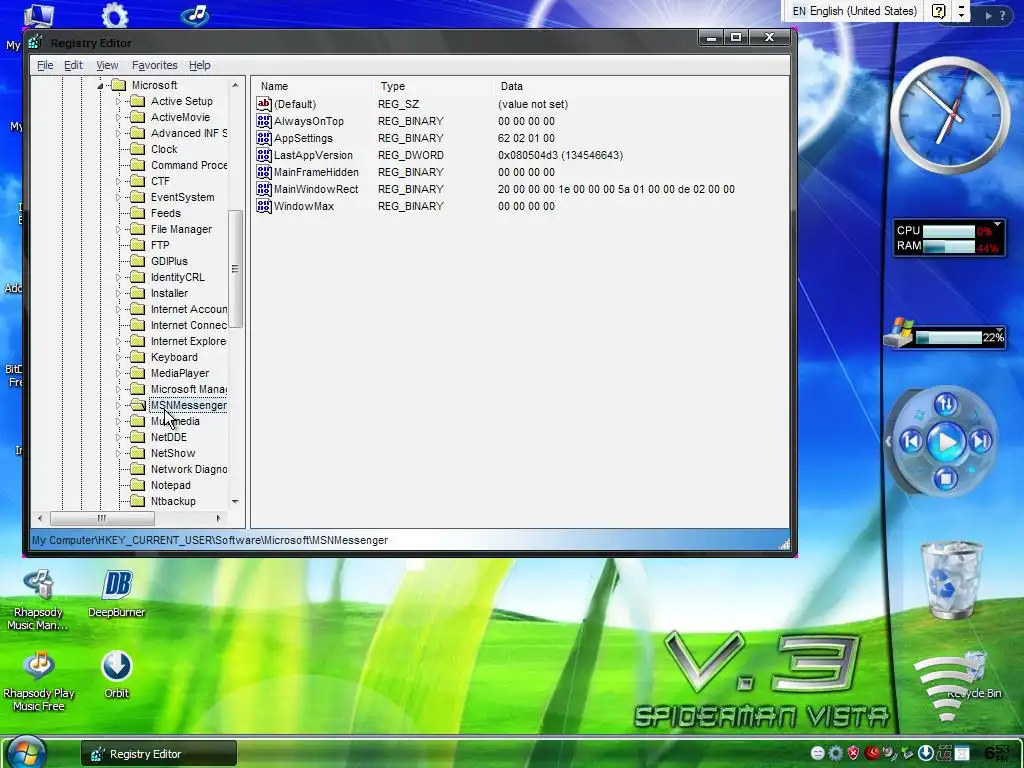Click the 22% disk usage gadget bar
1024x768 pixels.
click(x=948, y=337)
